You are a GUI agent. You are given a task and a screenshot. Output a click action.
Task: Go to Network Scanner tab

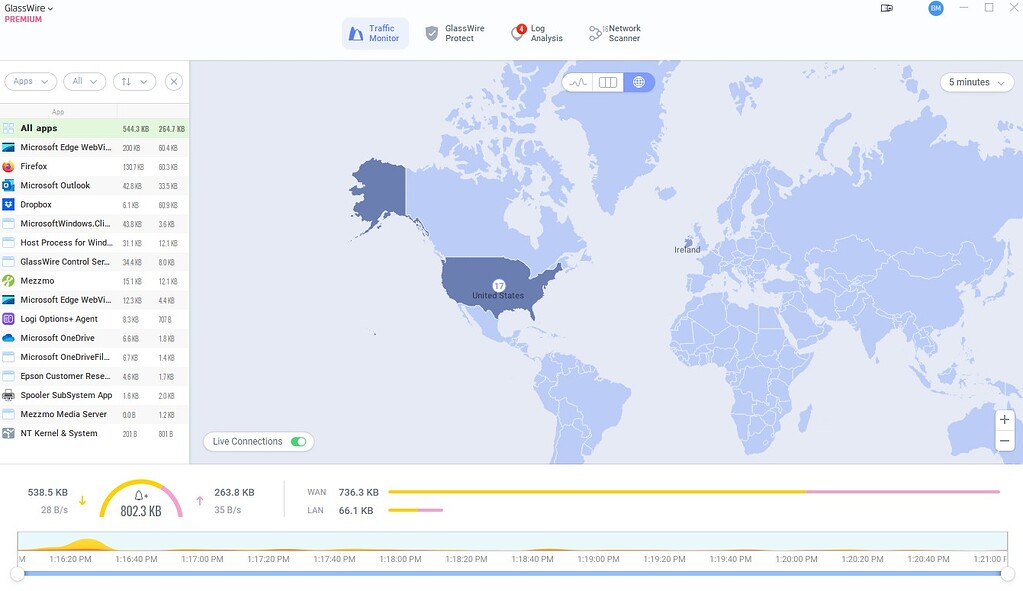click(615, 33)
